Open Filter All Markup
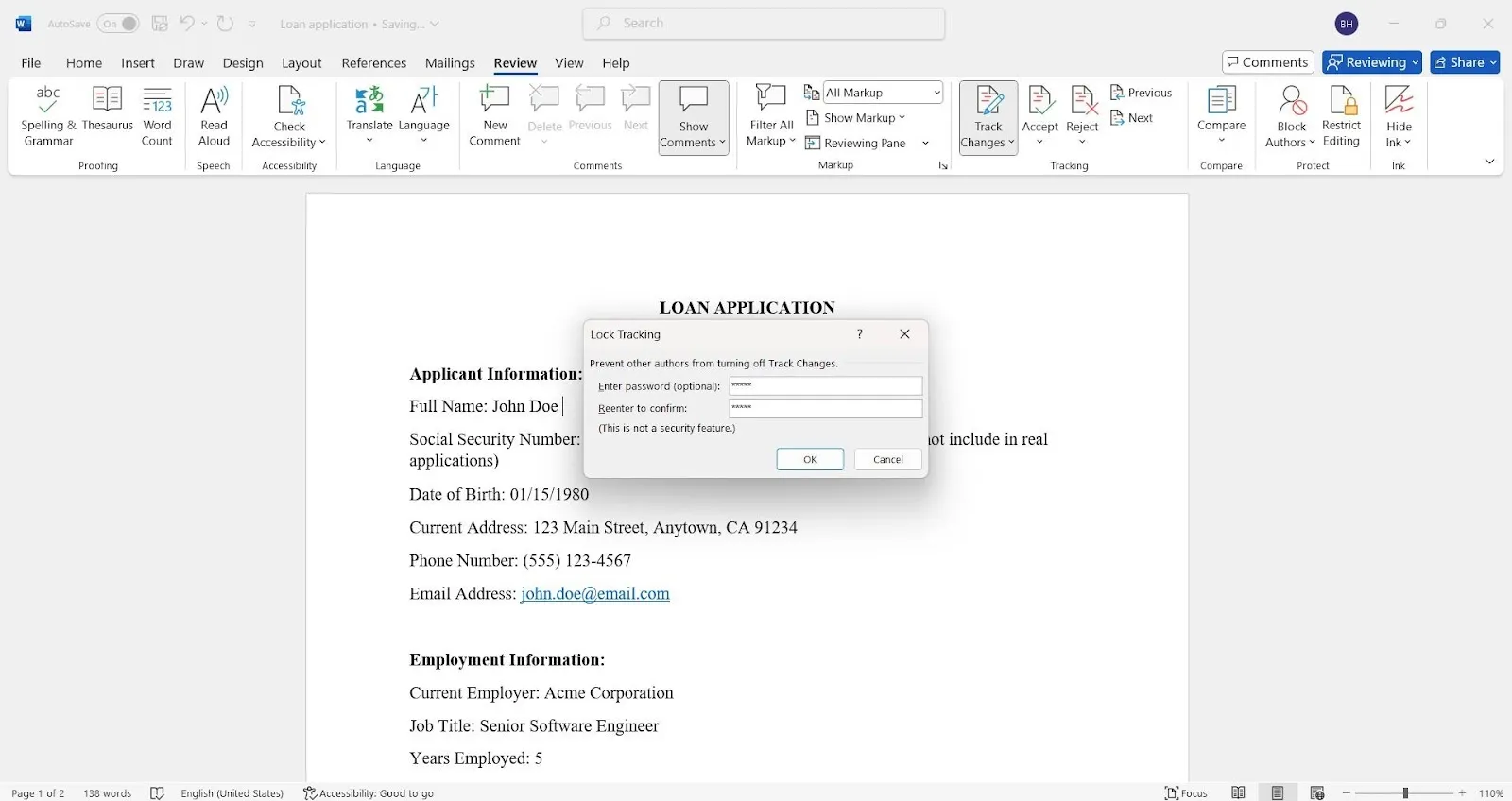1512x801 pixels. 771,116
